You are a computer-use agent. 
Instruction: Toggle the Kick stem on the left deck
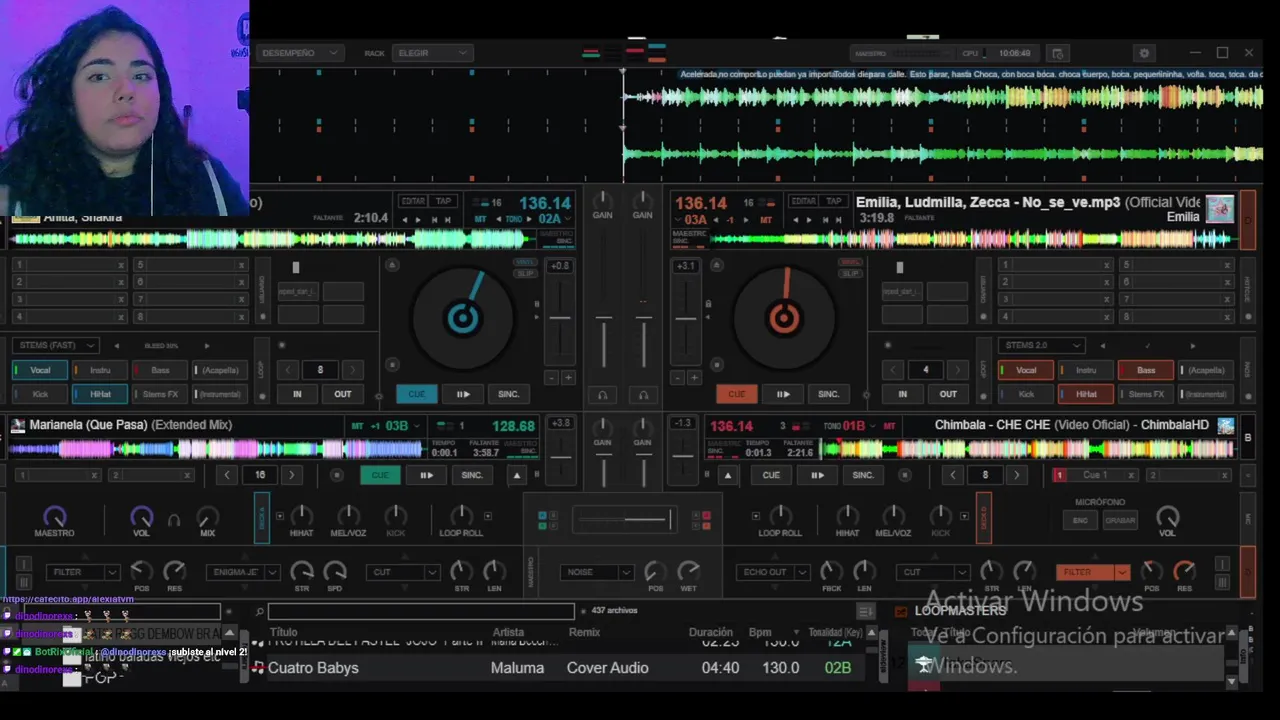click(x=40, y=394)
